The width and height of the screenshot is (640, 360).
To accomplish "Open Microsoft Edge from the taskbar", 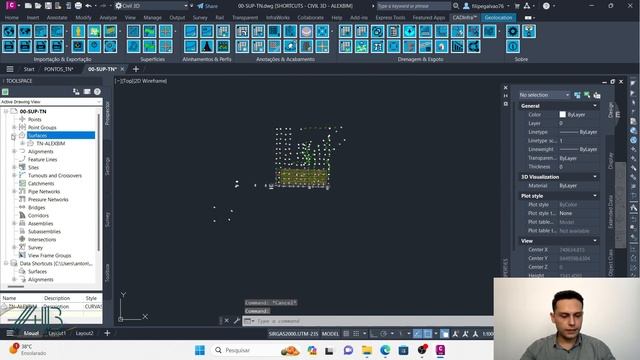I will (385, 350).
